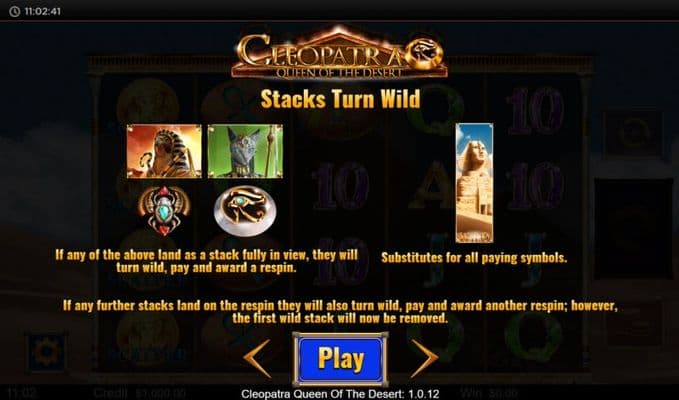This screenshot has height=400, width=679.
Task: Click the dimmed Win display at bottom
Action: click(x=489, y=394)
